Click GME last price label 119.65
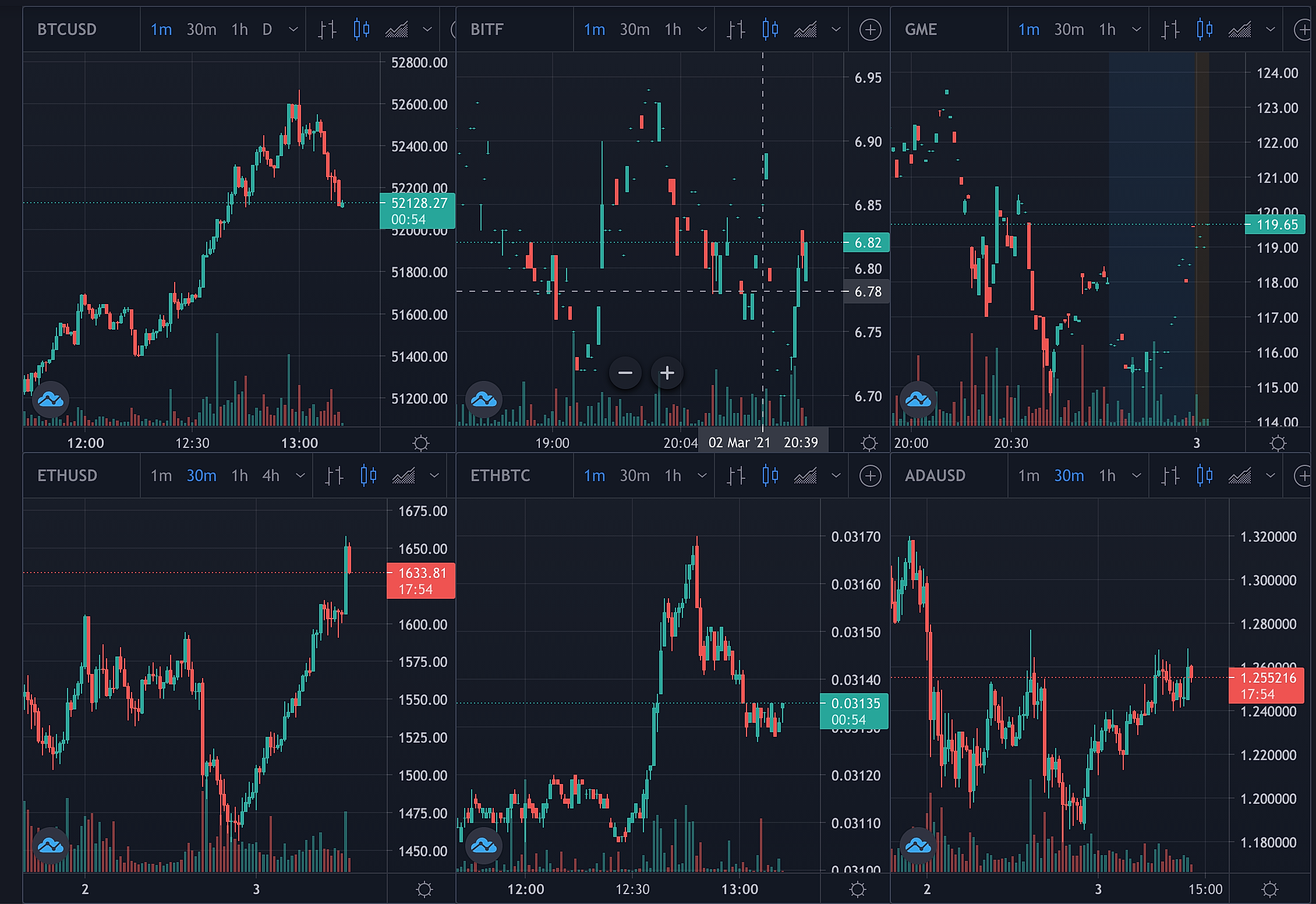 (x=1275, y=224)
